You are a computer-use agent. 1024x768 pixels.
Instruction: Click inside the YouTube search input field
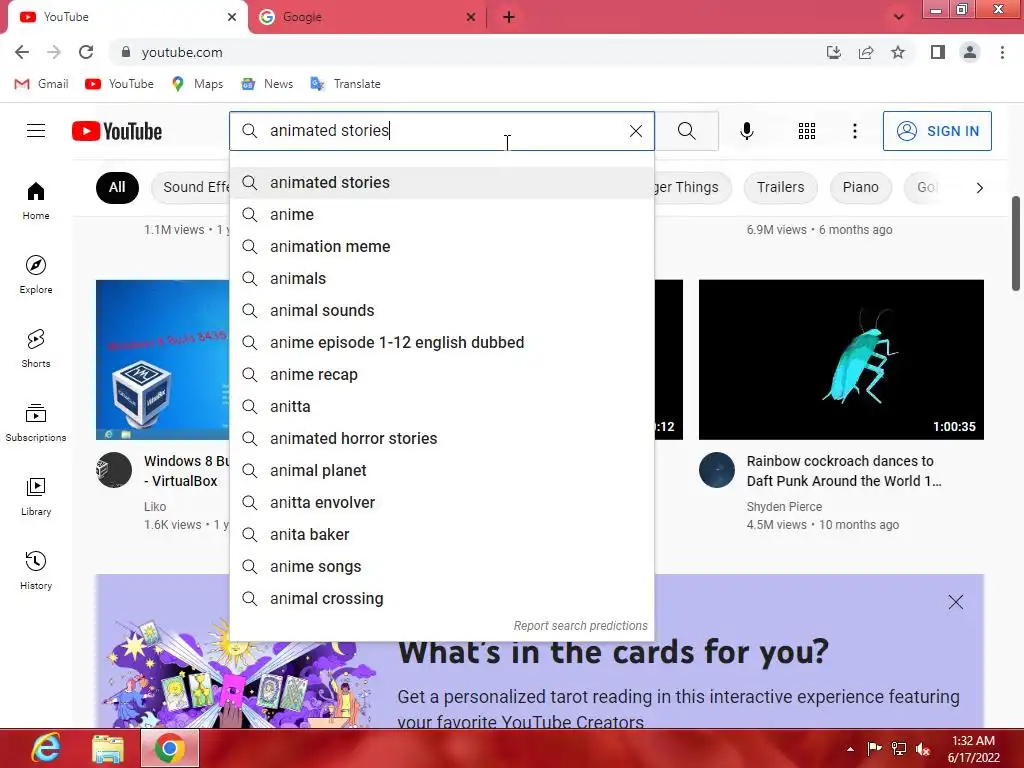coord(442,131)
